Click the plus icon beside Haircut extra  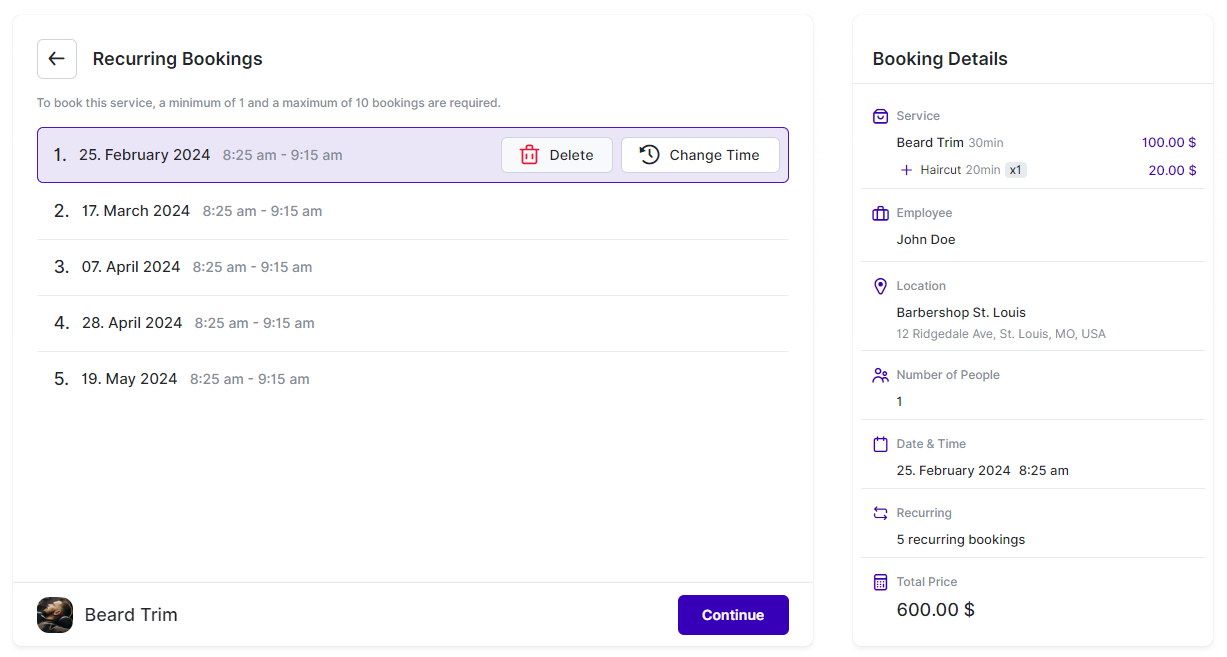pos(906,170)
